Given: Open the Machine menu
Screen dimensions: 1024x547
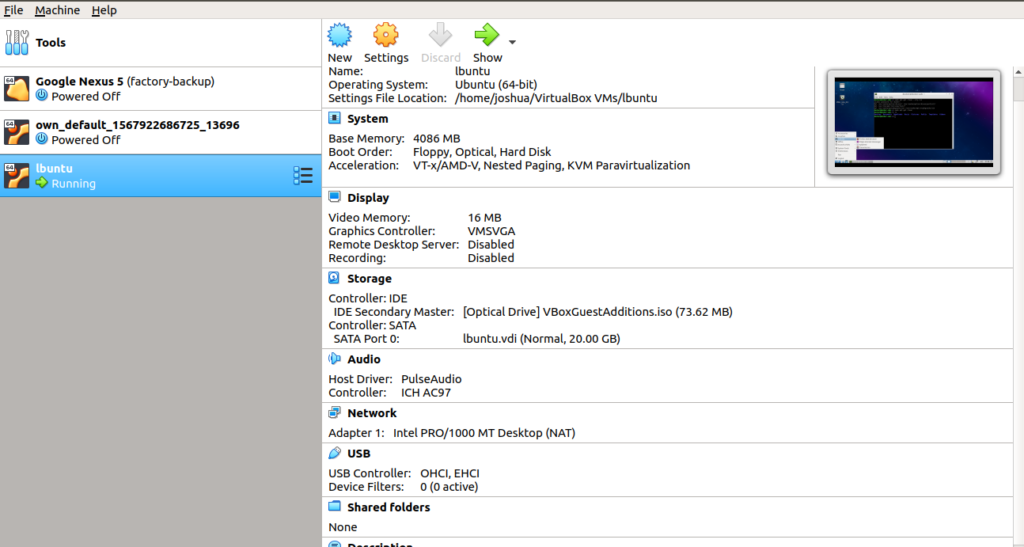Looking at the screenshot, I should (x=57, y=10).
